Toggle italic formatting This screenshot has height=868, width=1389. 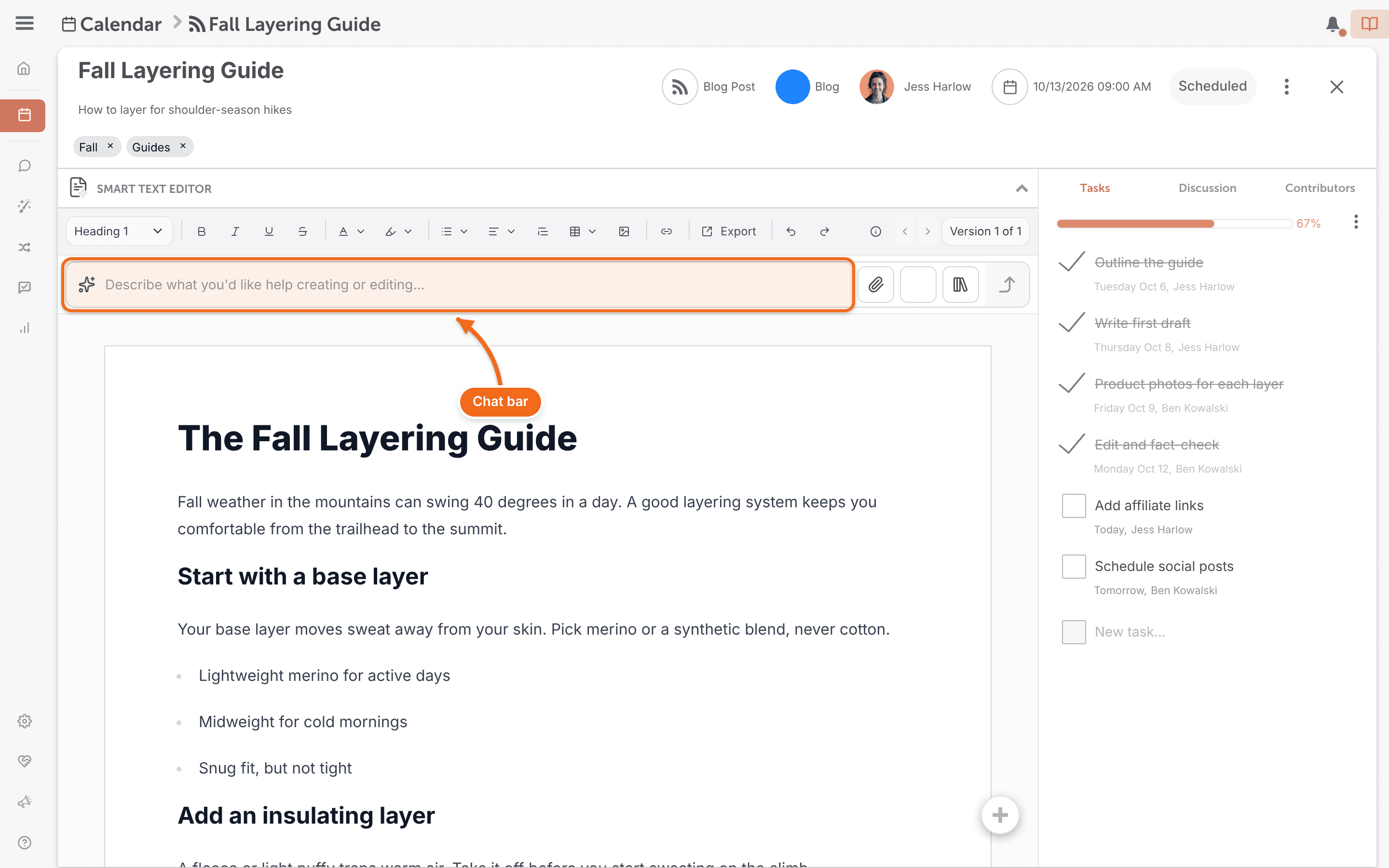coord(235,231)
